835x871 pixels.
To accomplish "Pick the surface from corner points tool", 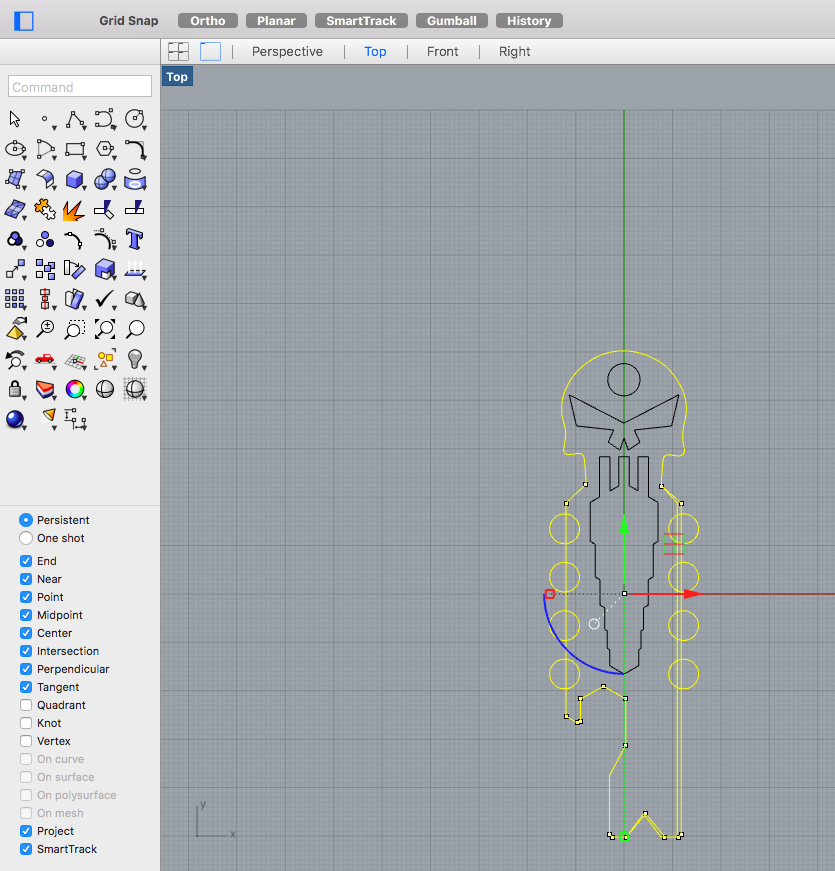I will 15,179.
